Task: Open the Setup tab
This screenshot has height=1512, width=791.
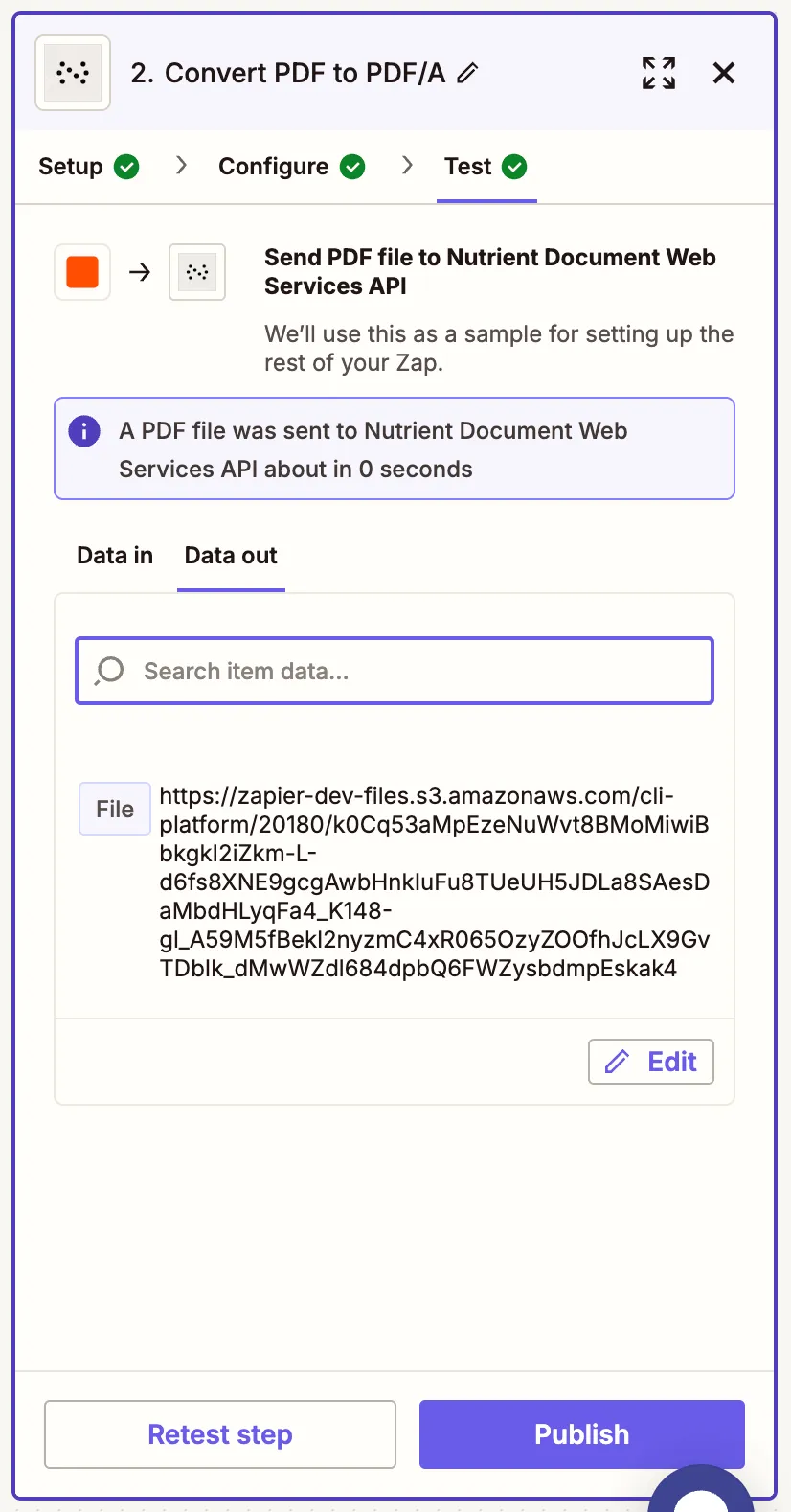Action: (x=88, y=167)
